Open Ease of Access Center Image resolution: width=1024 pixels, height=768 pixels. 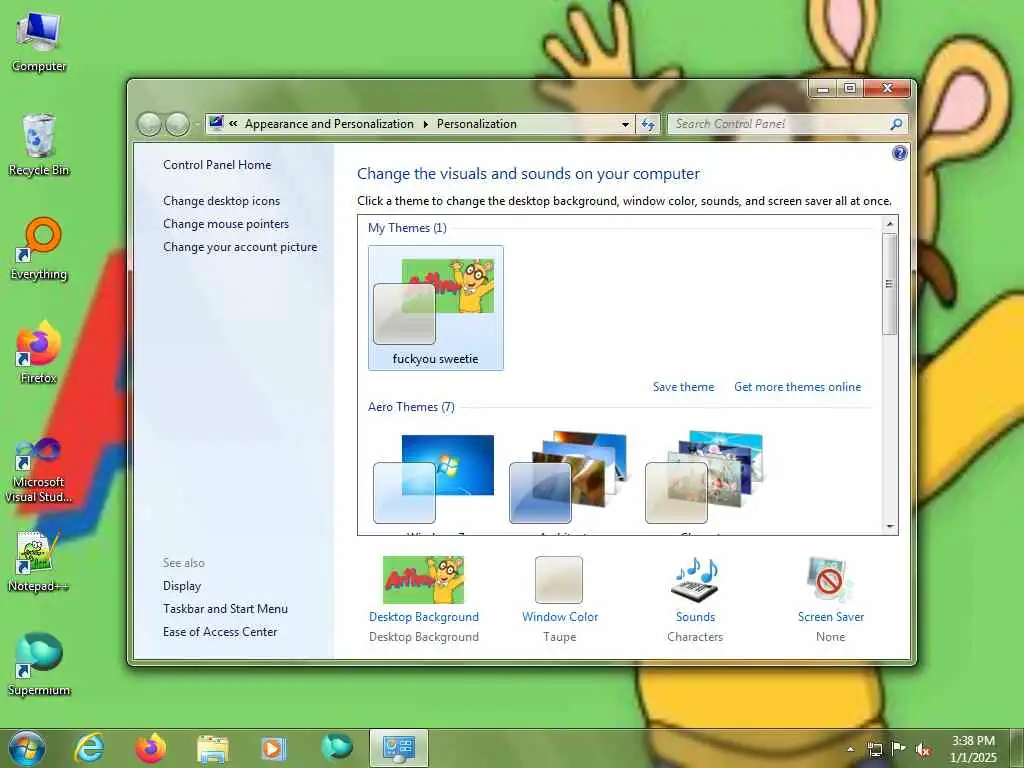[x=220, y=632]
